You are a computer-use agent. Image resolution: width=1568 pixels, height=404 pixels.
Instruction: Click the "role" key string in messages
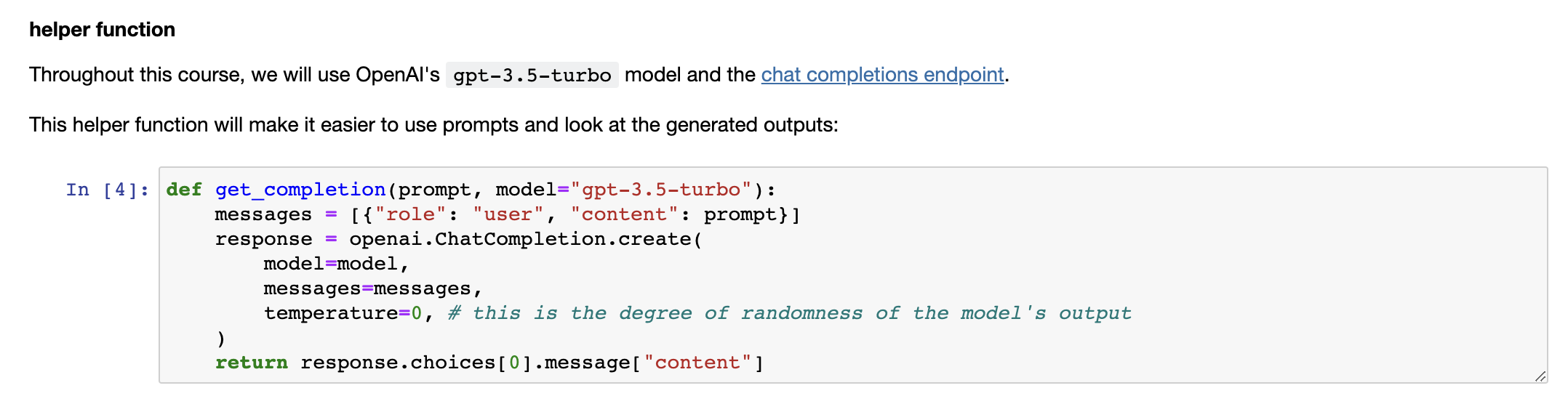tap(410, 215)
